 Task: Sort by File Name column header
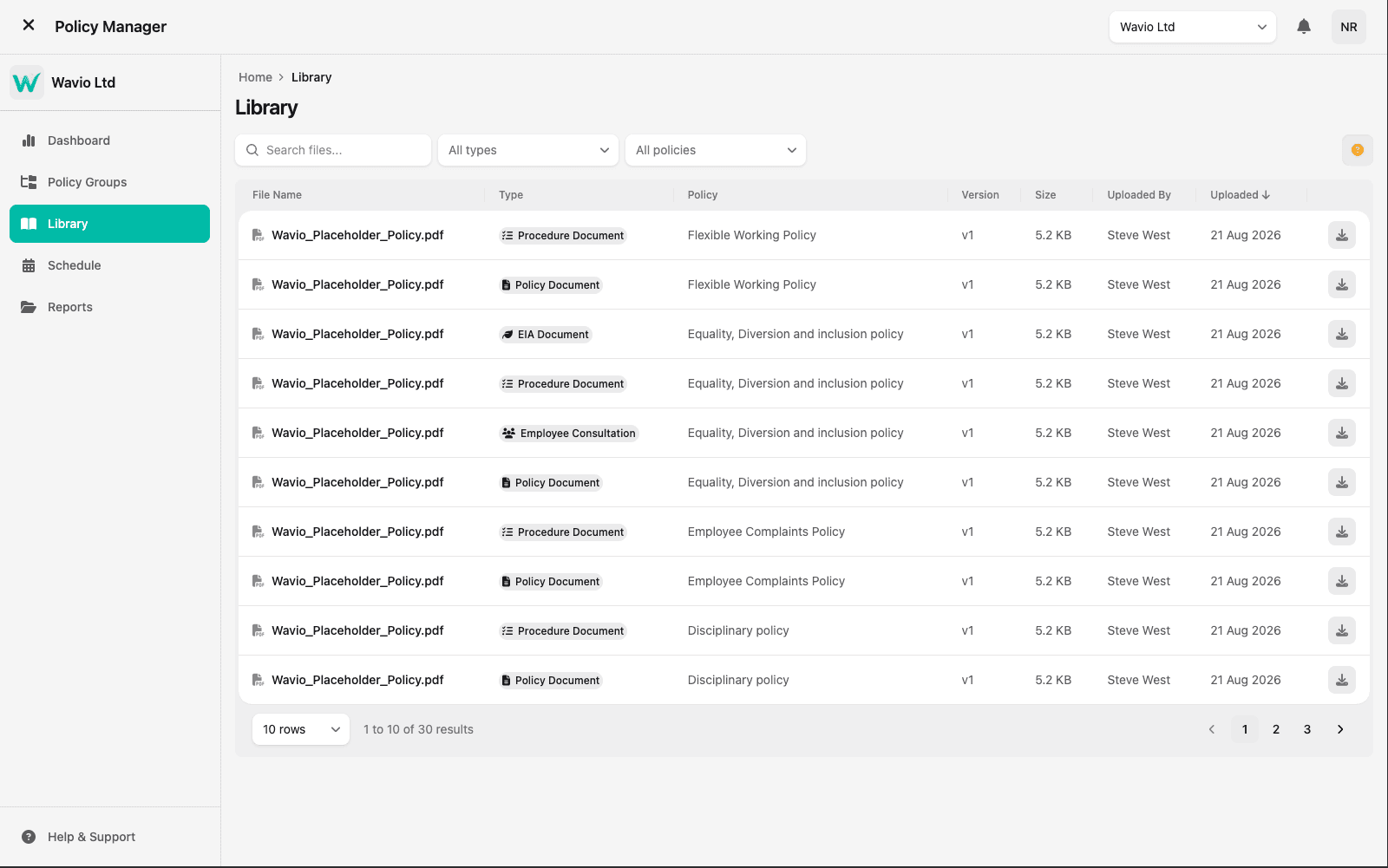click(x=277, y=195)
